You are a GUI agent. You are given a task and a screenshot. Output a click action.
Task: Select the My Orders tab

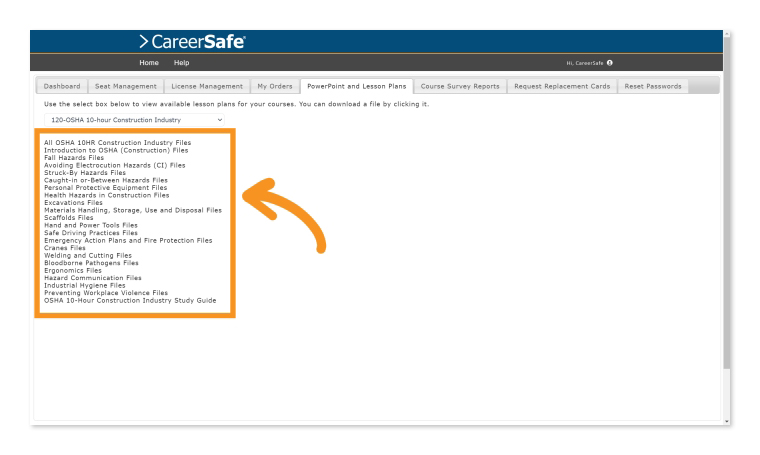pyautogui.click(x=275, y=86)
